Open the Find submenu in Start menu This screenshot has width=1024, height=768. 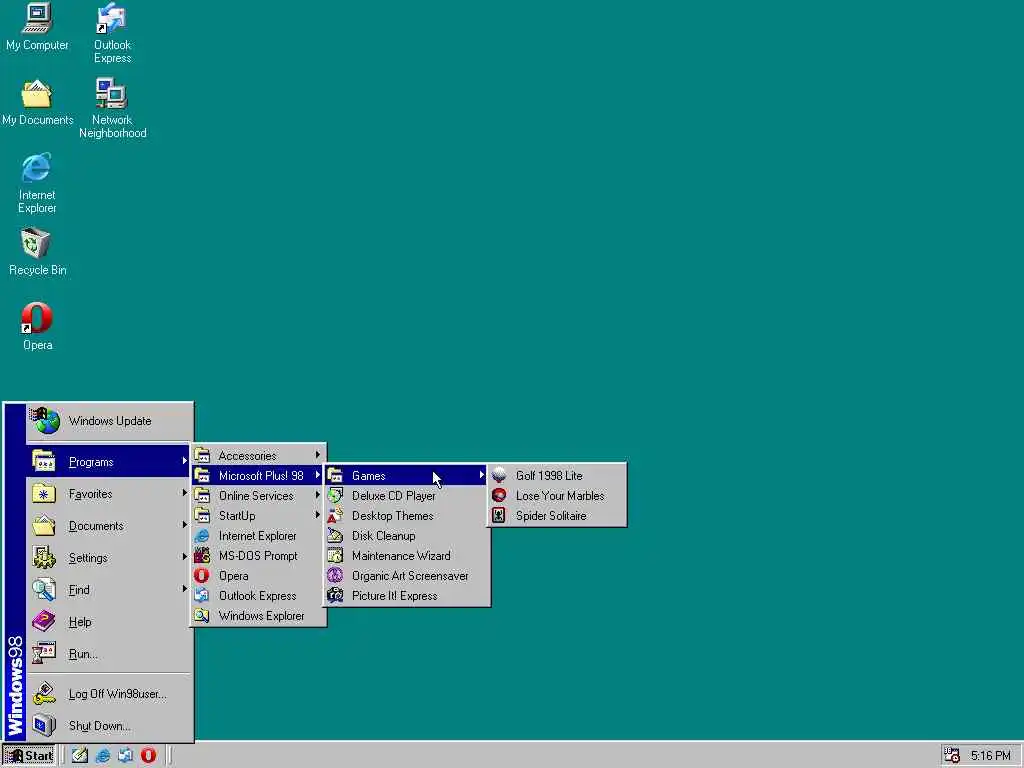click(110, 590)
